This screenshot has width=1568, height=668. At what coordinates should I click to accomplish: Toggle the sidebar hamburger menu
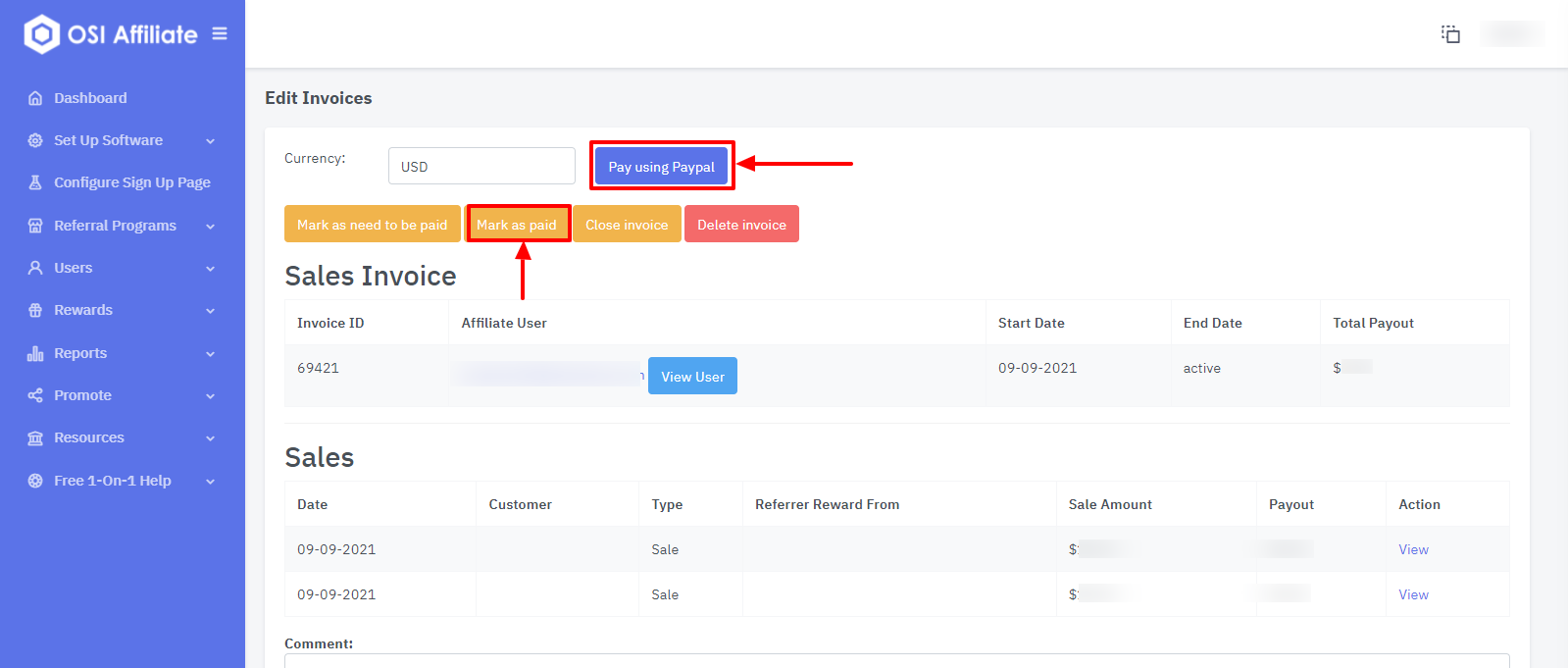(x=220, y=33)
